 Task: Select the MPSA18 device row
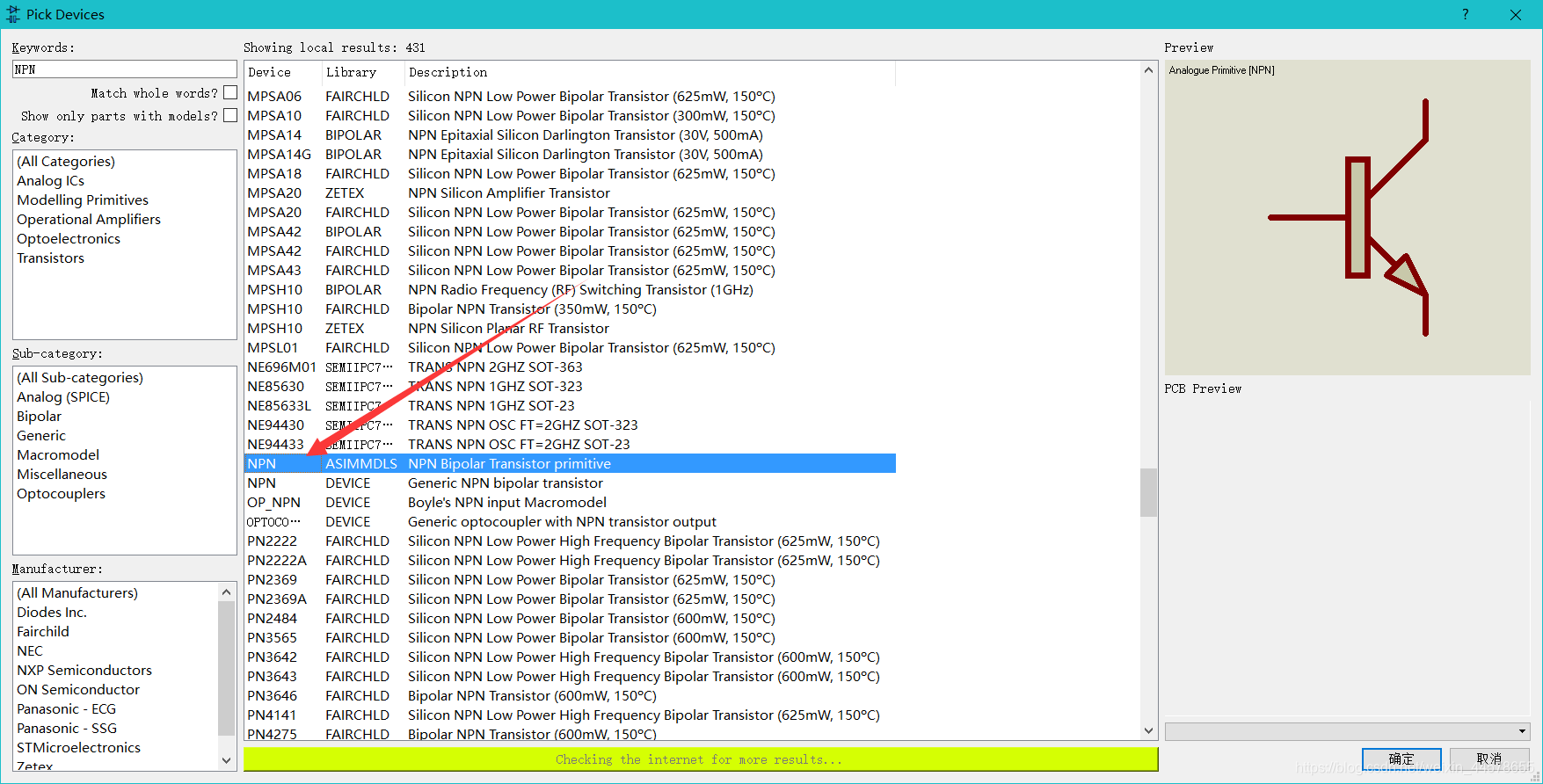pyautogui.click(x=570, y=173)
